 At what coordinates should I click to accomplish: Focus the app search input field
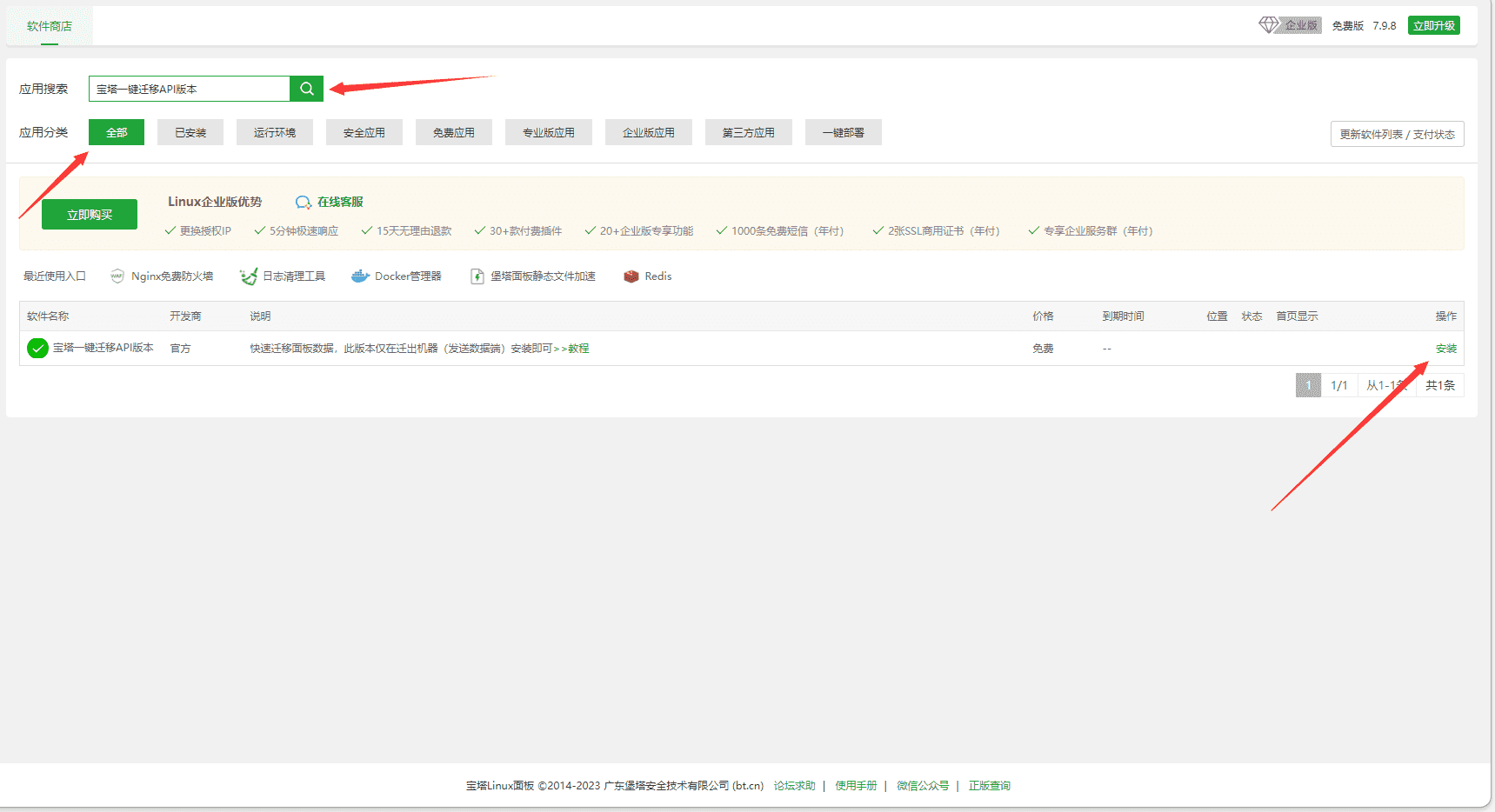click(x=190, y=89)
